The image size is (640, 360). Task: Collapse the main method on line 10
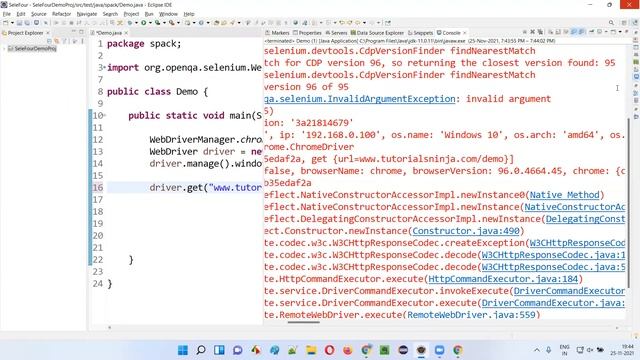pos(104,116)
